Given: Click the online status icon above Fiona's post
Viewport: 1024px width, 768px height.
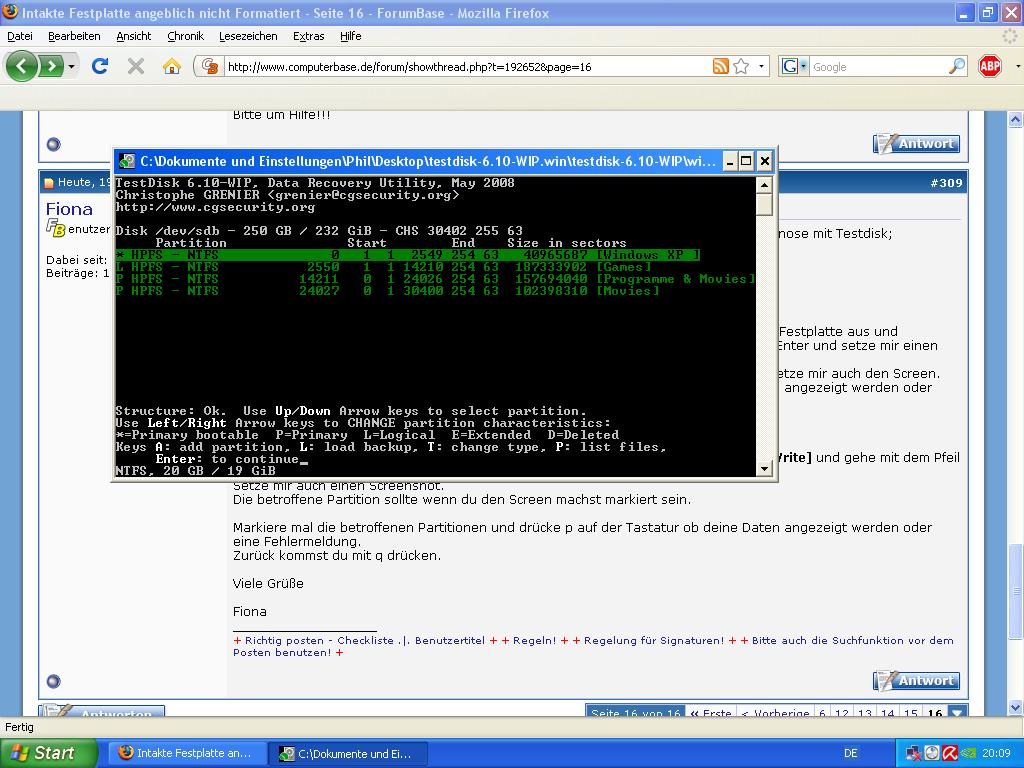Looking at the screenshot, I should pyautogui.click(x=54, y=144).
